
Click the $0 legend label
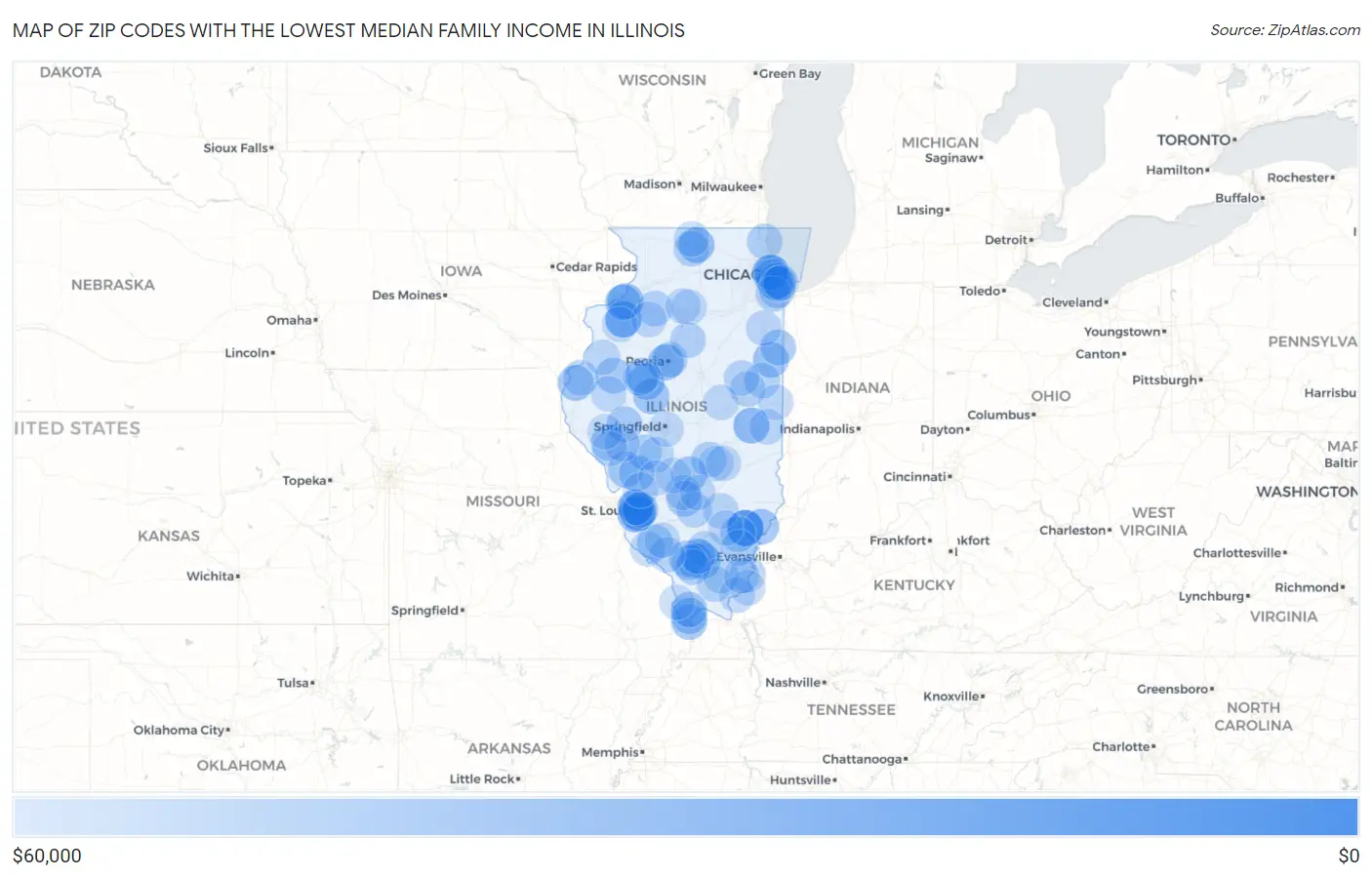point(1349,856)
